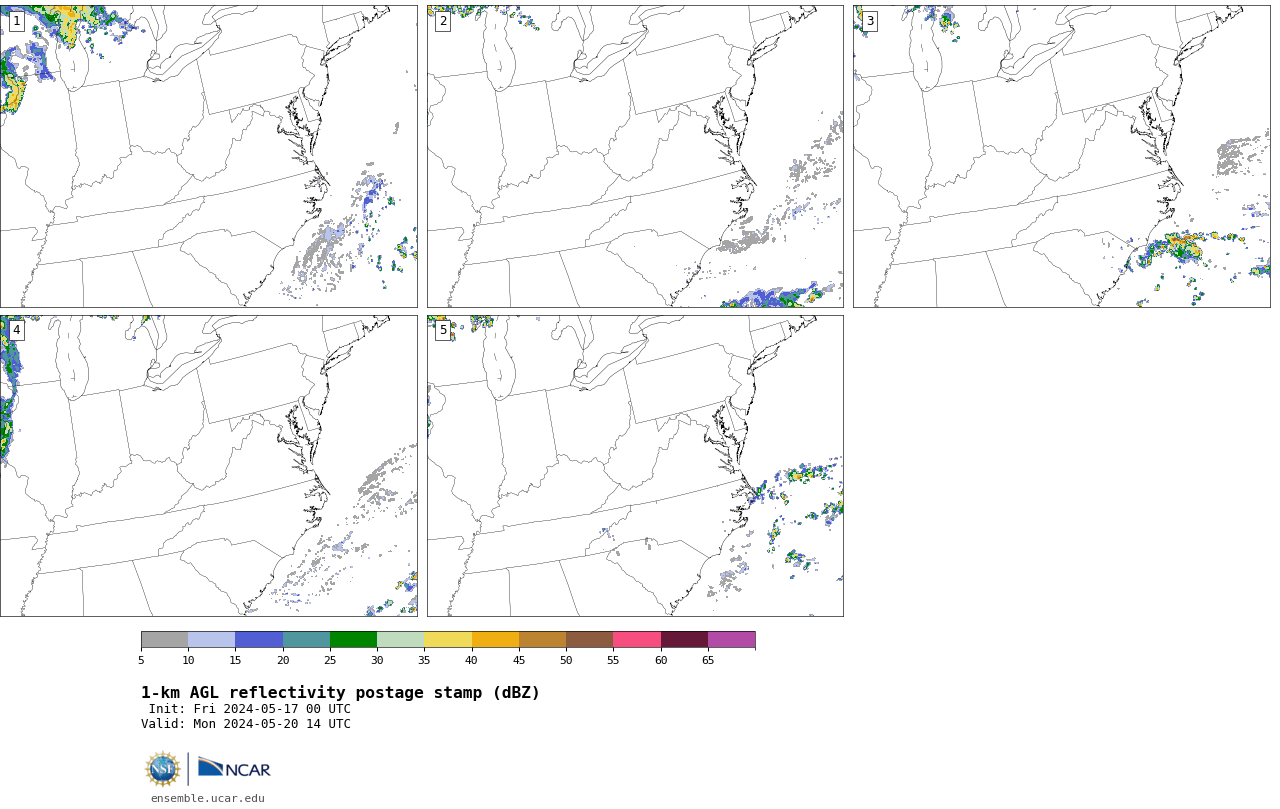Click the maroon 60-65 dBZ swatch
This screenshot has height=809, width=1280.
click(684, 640)
